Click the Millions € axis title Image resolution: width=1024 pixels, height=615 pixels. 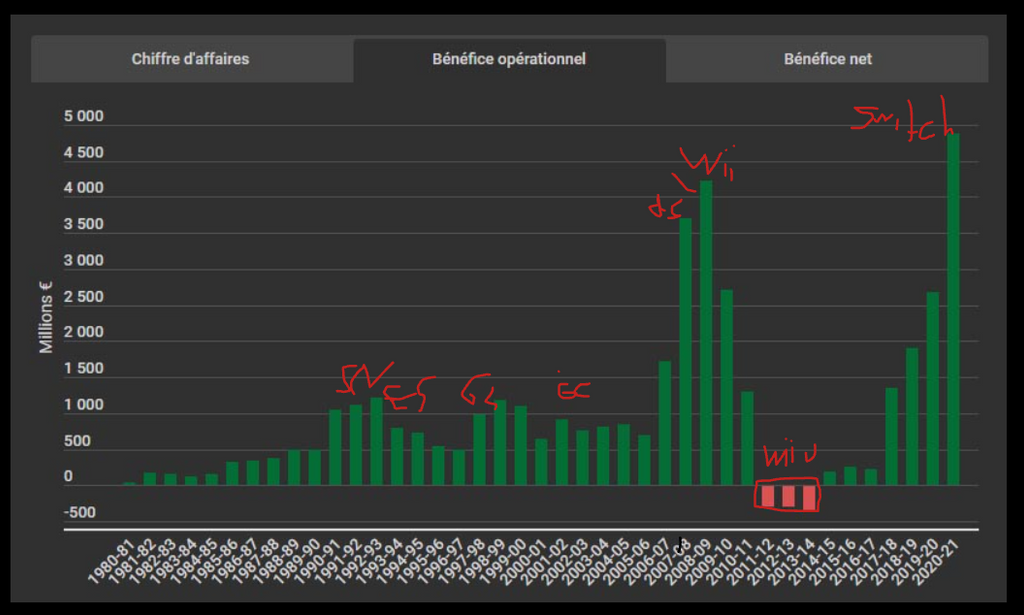tap(46, 316)
